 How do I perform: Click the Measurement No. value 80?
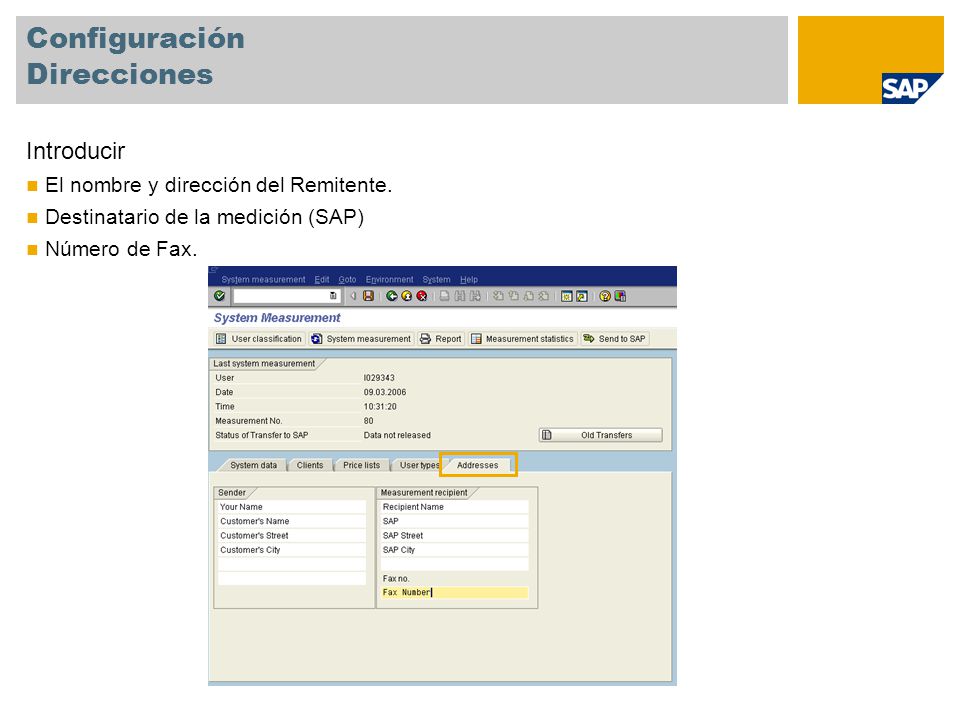(369, 421)
